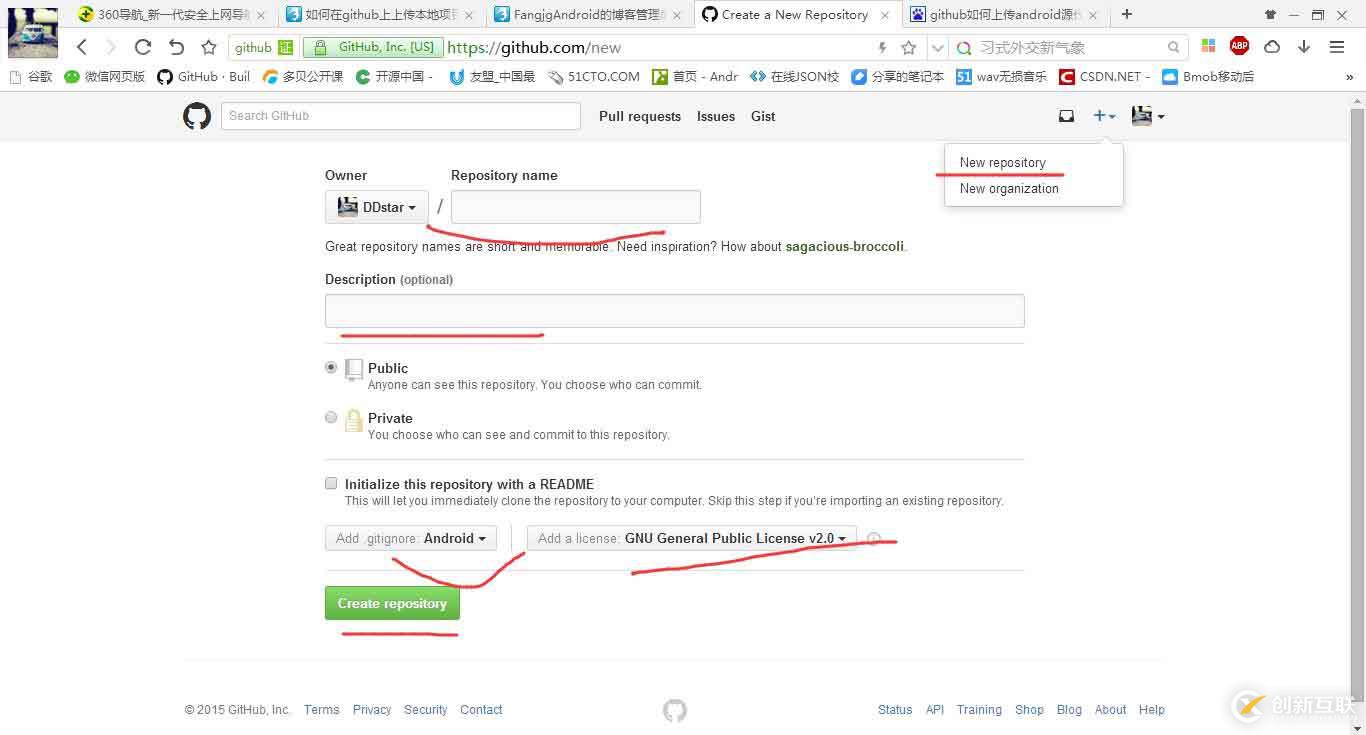Use the suggested name sagacious-broccoli
Screen dimensions: 1366x735
coord(845,246)
